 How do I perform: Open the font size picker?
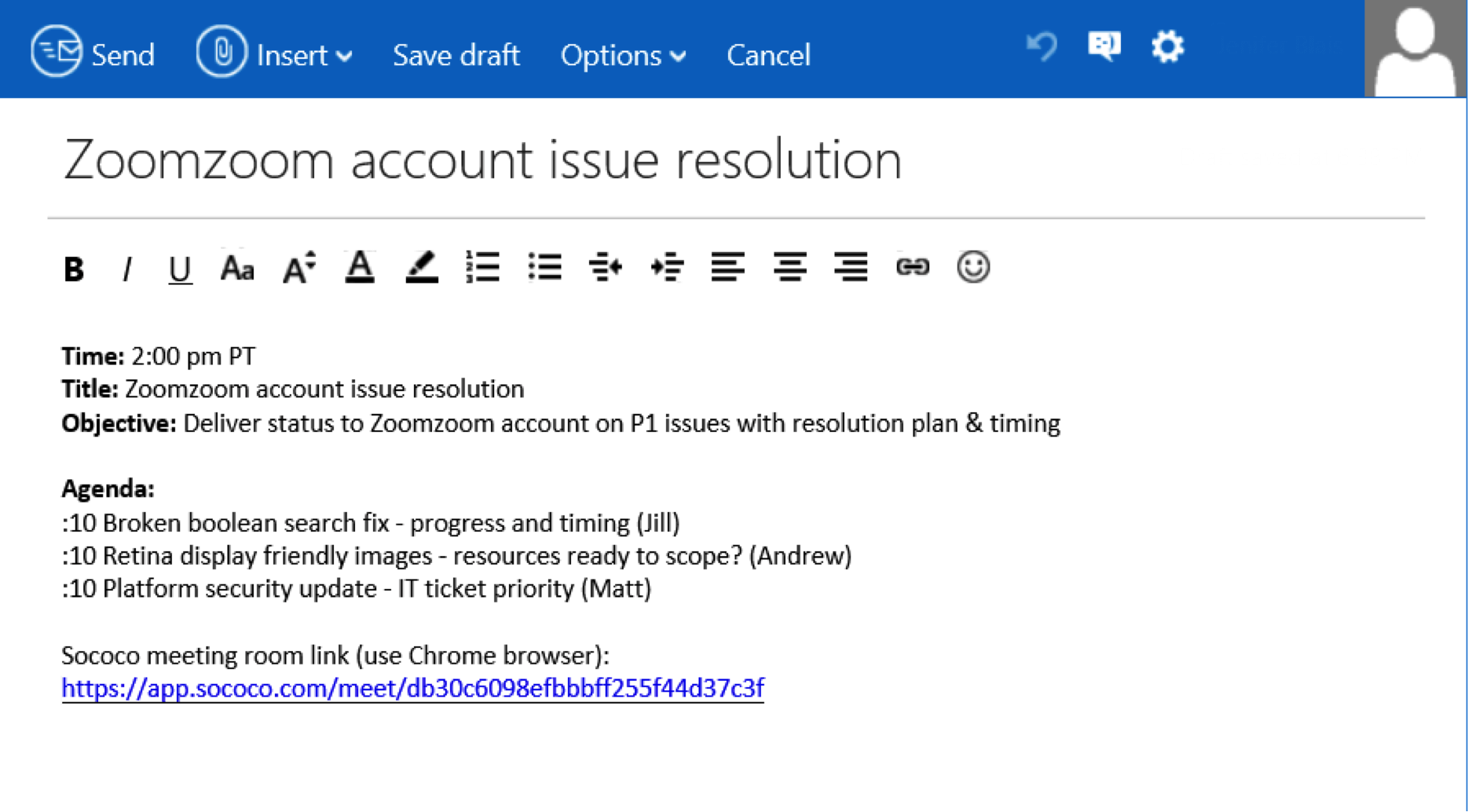(299, 267)
